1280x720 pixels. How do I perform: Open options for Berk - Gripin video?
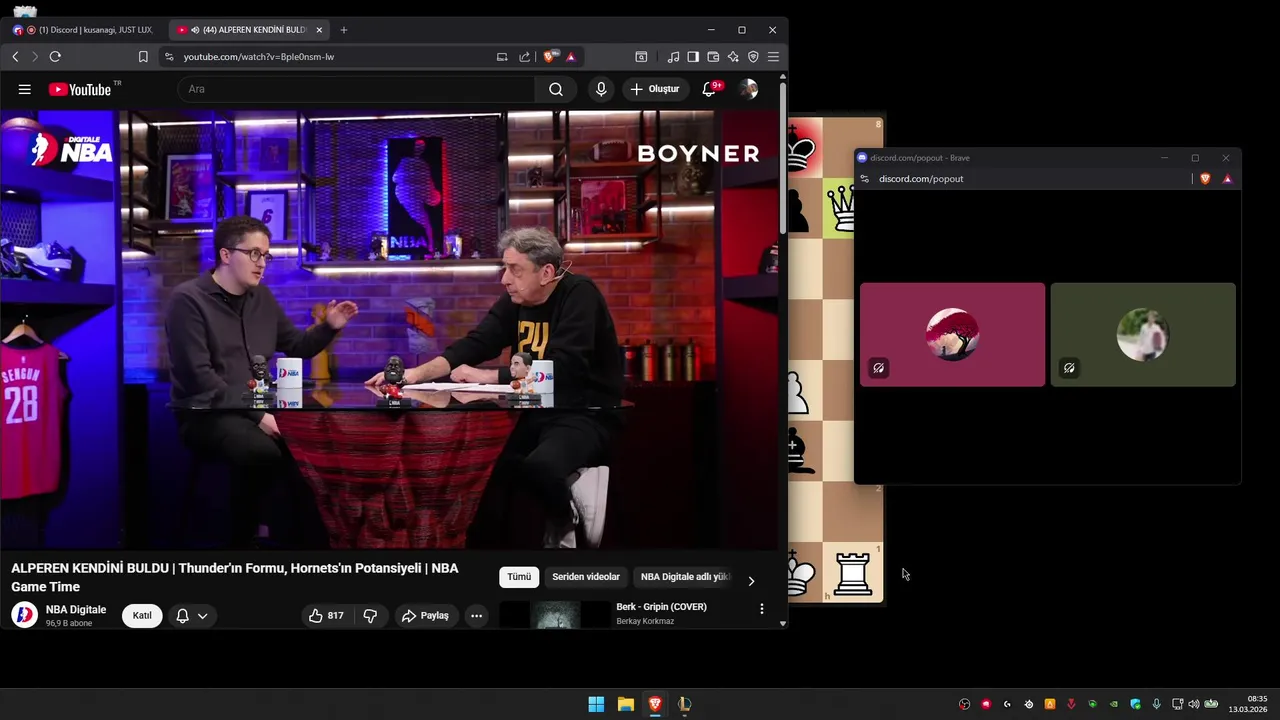[761, 609]
